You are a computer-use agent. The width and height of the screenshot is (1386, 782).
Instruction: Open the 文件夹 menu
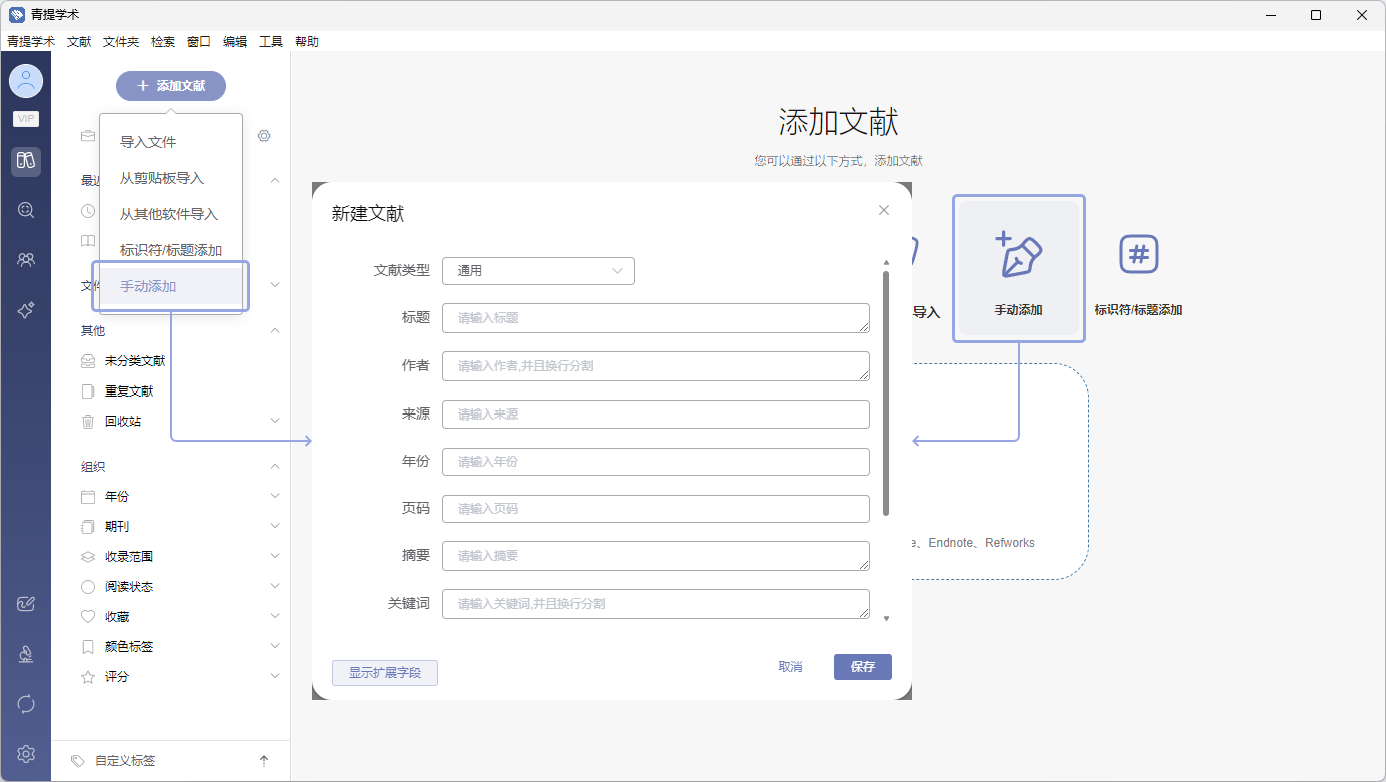pyautogui.click(x=121, y=41)
